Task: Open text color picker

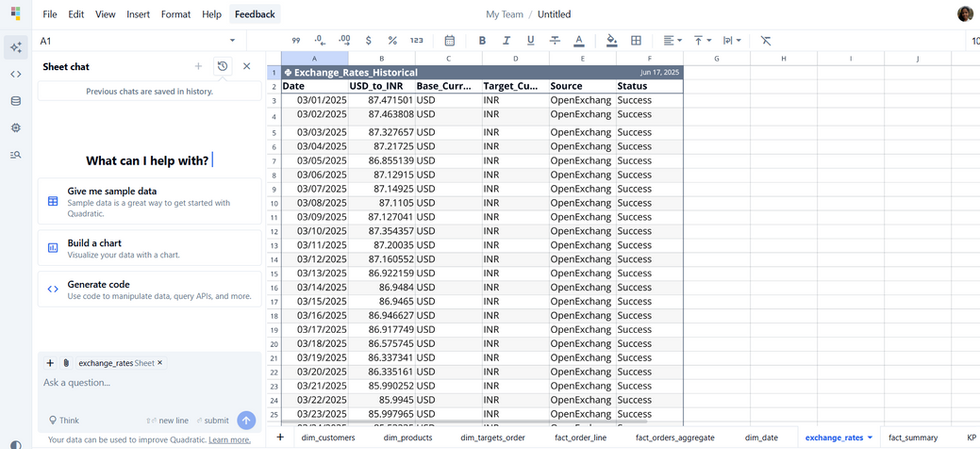Action: pos(579,41)
